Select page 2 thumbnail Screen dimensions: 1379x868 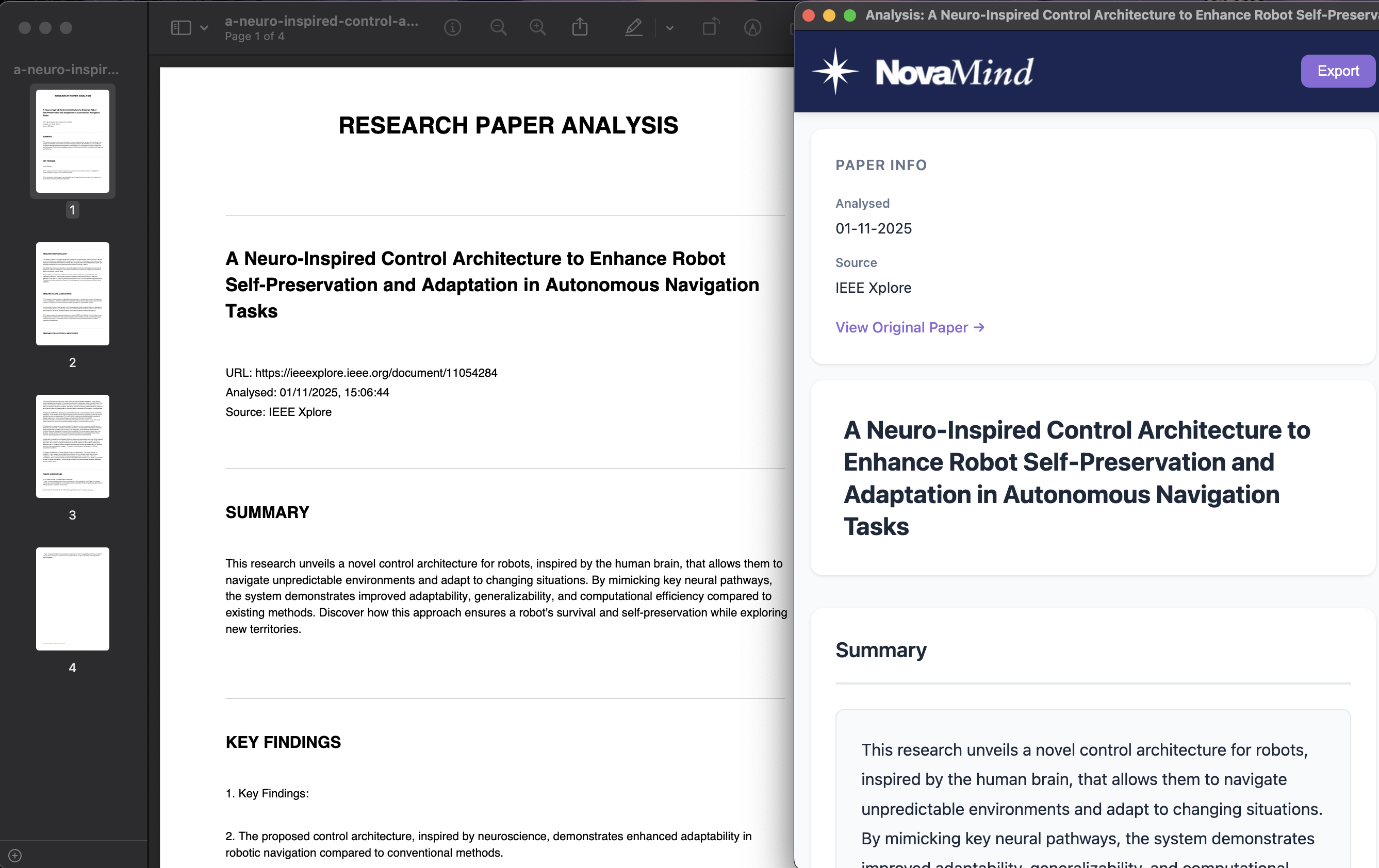[72, 294]
